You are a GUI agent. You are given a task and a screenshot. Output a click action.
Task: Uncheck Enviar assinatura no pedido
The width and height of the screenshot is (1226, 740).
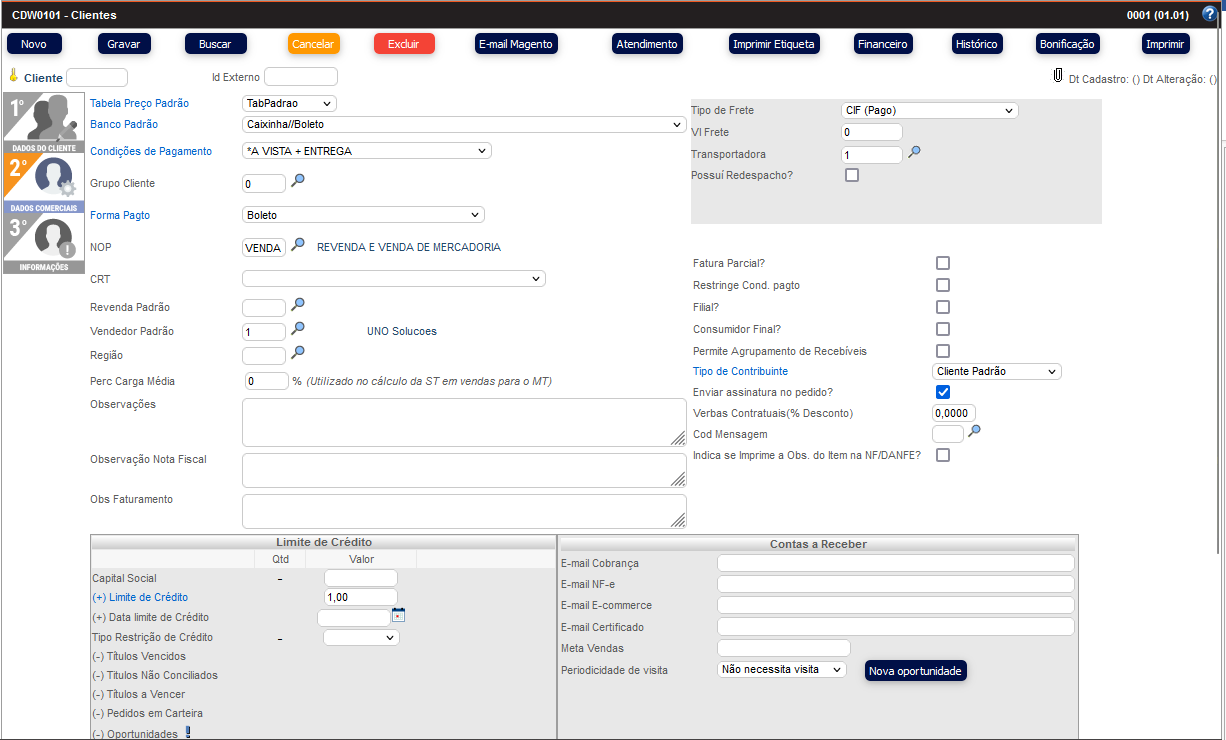tap(942, 392)
